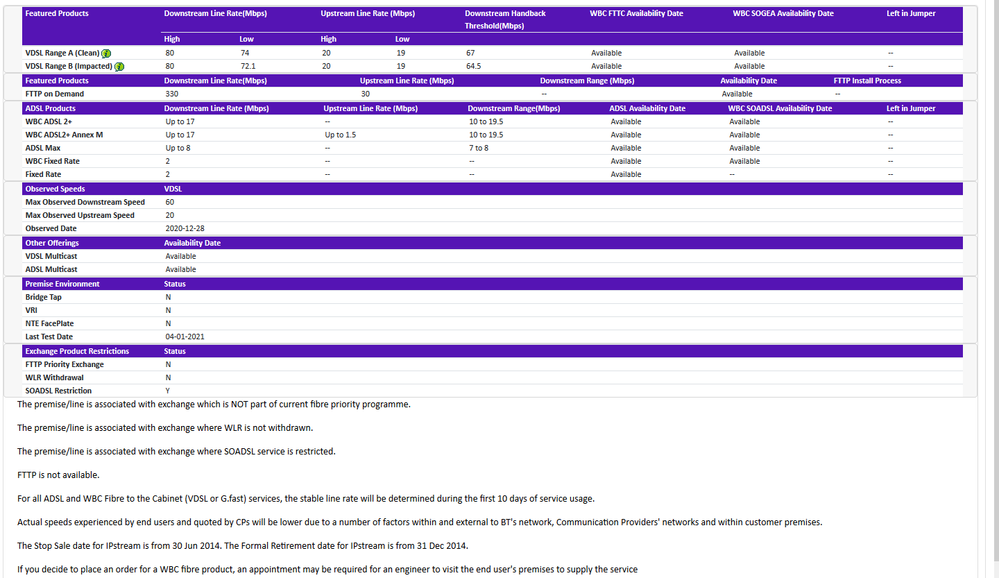The height and width of the screenshot is (578, 999).
Task: Toggle the SOADSL Restriction status
Action: (x=167, y=391)
